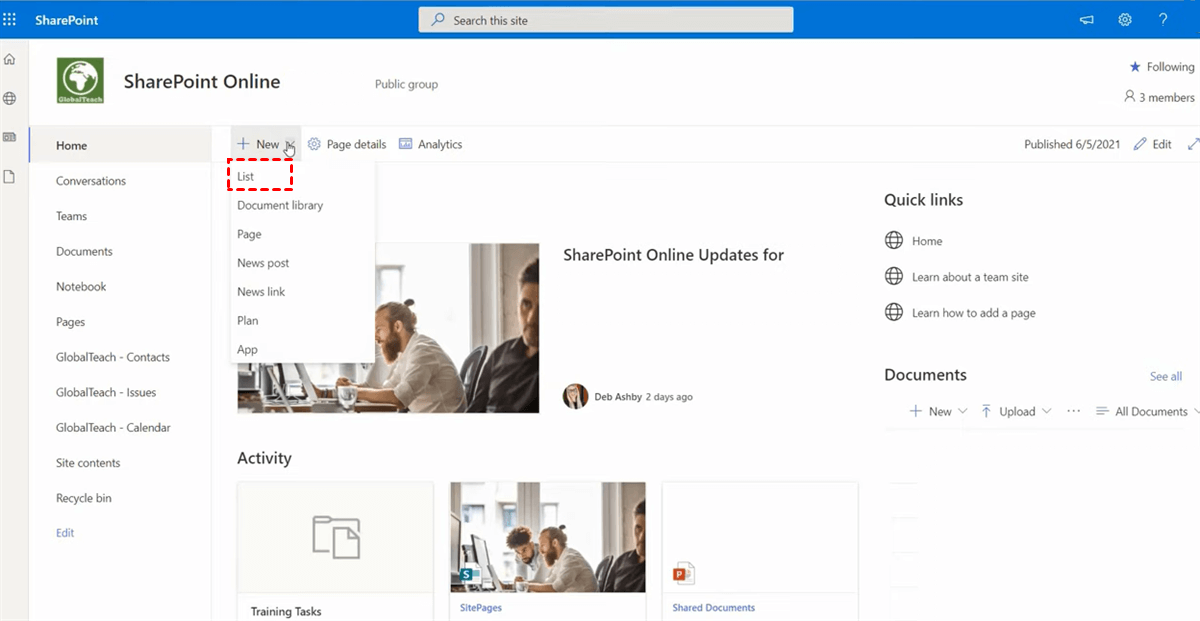
Task: Expand the Upload dropdown
Action: 1016,411
